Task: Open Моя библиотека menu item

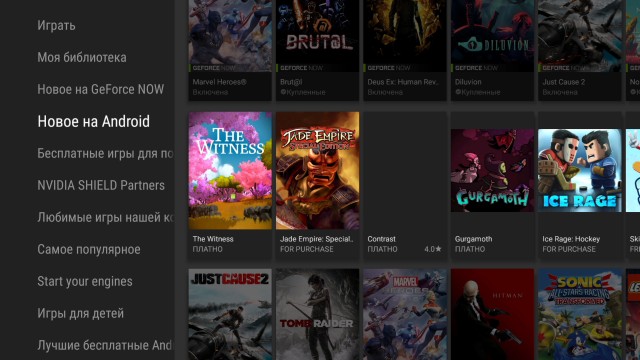Action: tap(82, 57)
